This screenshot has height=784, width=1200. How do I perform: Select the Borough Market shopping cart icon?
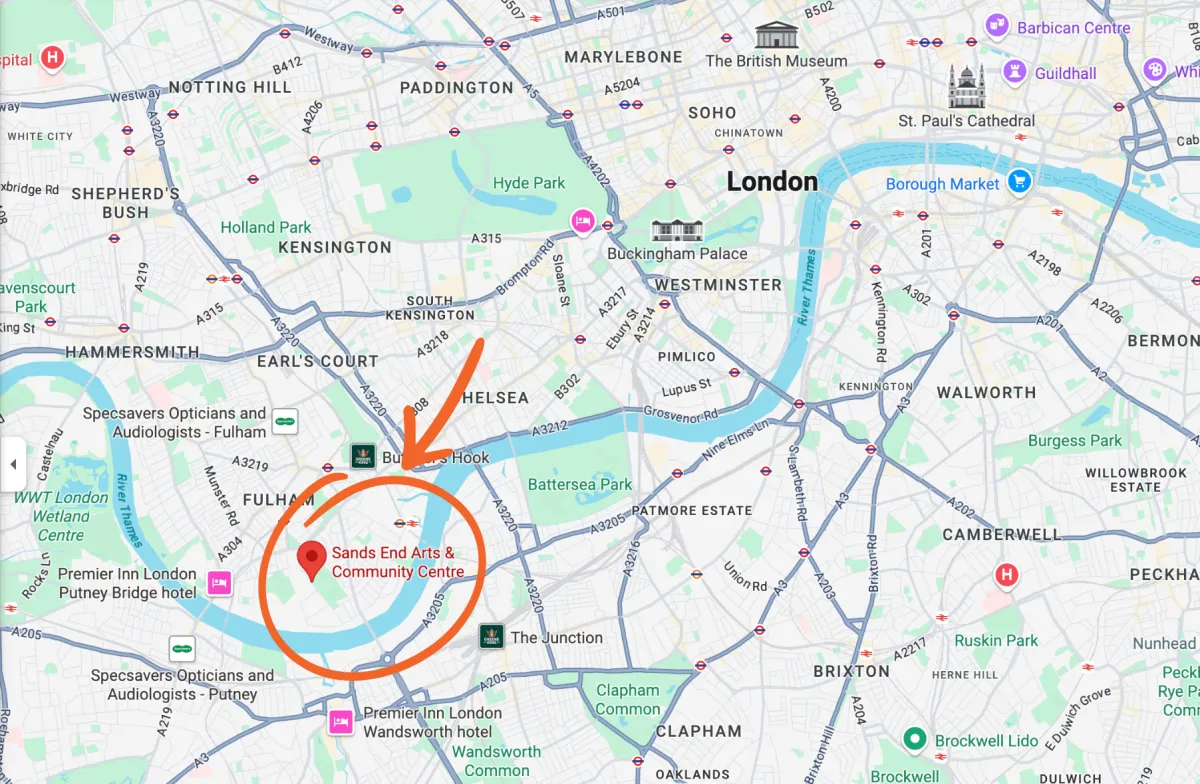point(1019,182)
